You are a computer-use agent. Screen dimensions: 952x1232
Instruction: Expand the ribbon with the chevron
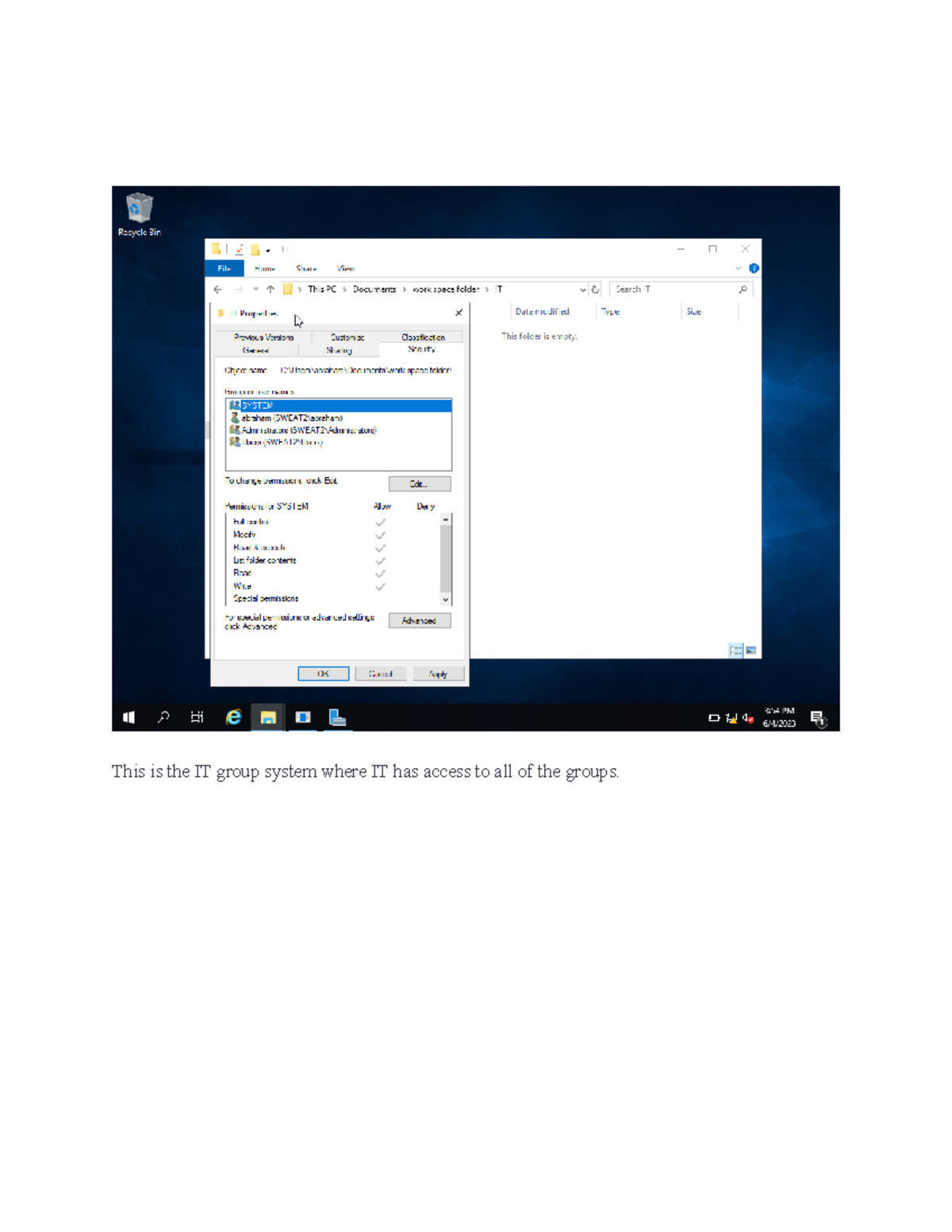[x=739, y=268]
